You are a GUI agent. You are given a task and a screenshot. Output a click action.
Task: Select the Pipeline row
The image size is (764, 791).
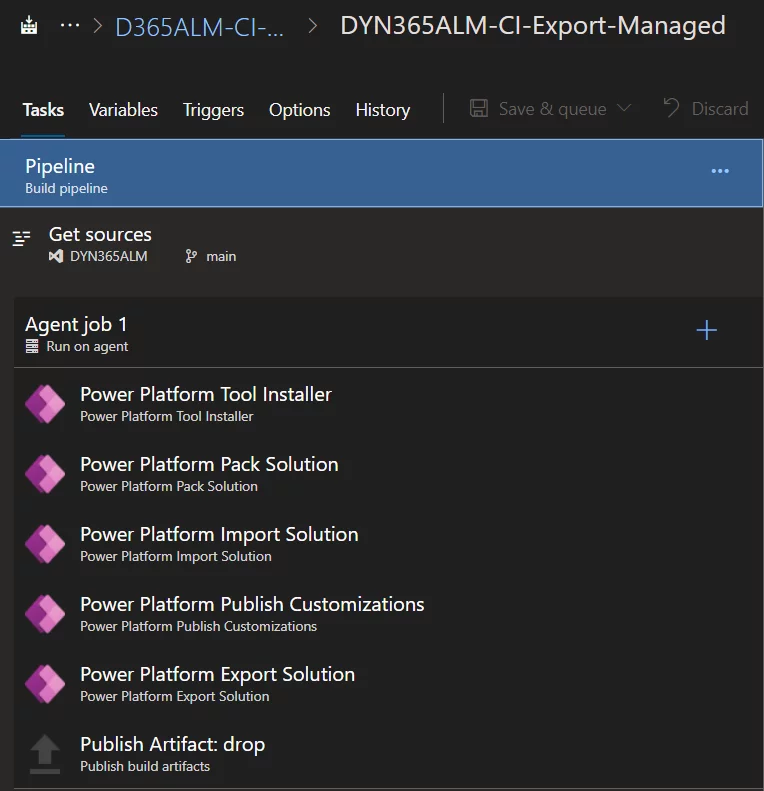click(381, 174)
